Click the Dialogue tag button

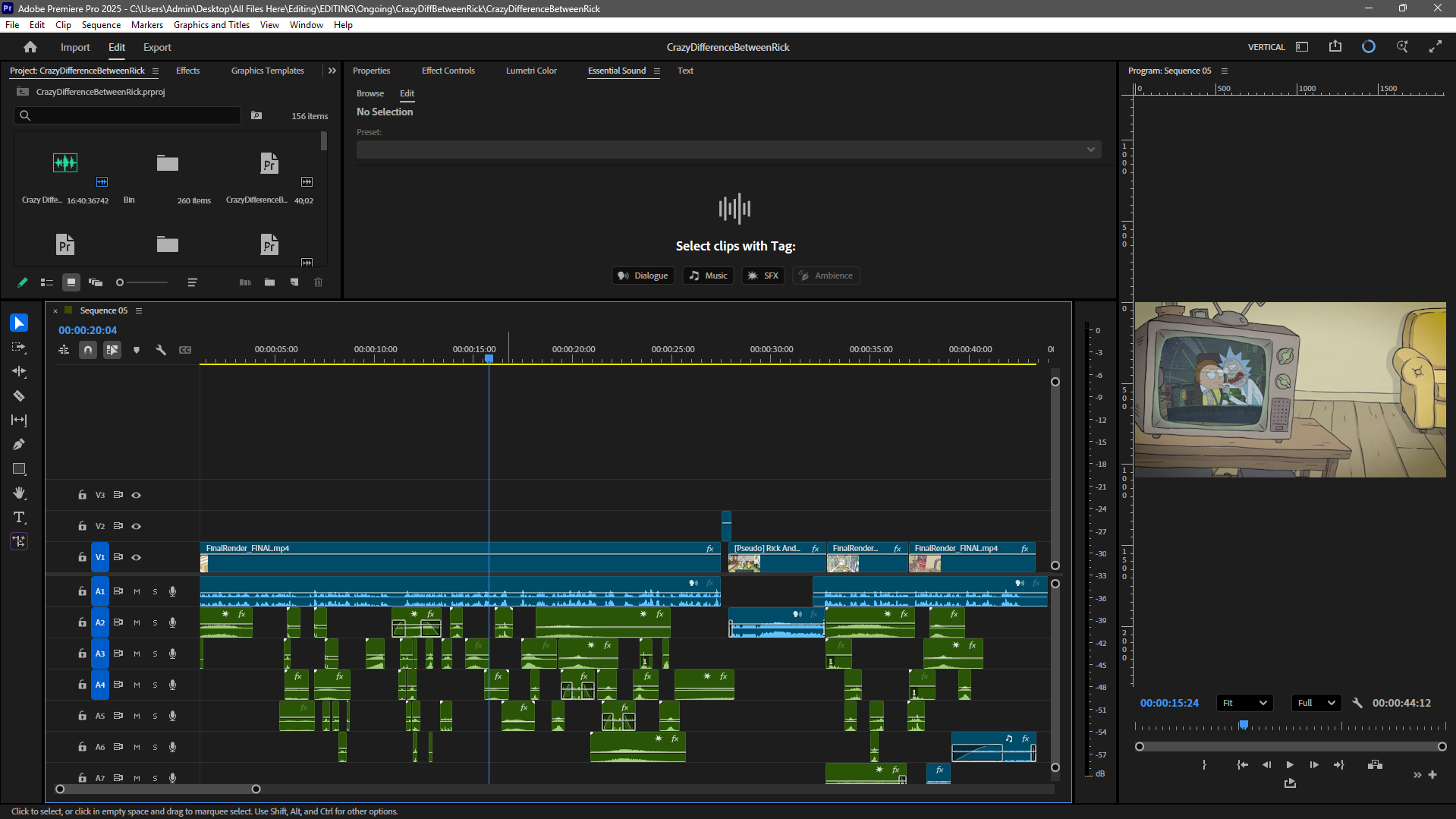(x=643, y=276)
